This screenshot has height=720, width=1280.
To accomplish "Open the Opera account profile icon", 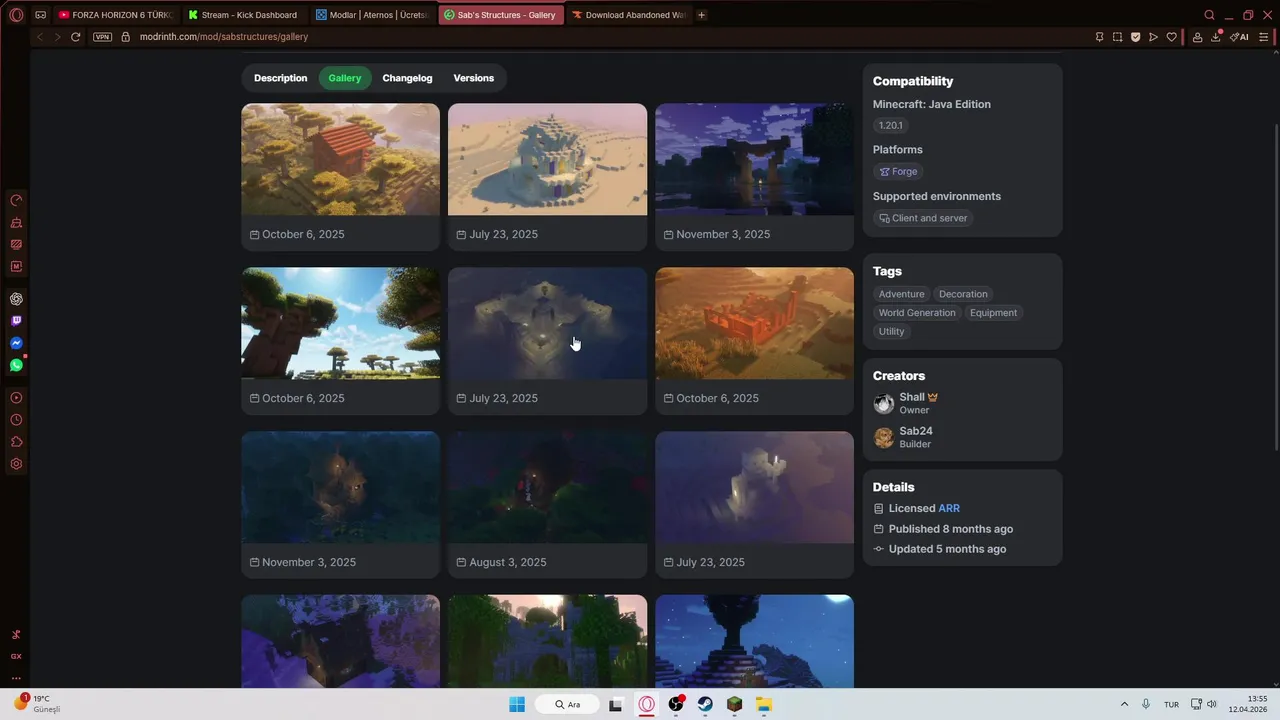I will click(x=1197, y=37).
